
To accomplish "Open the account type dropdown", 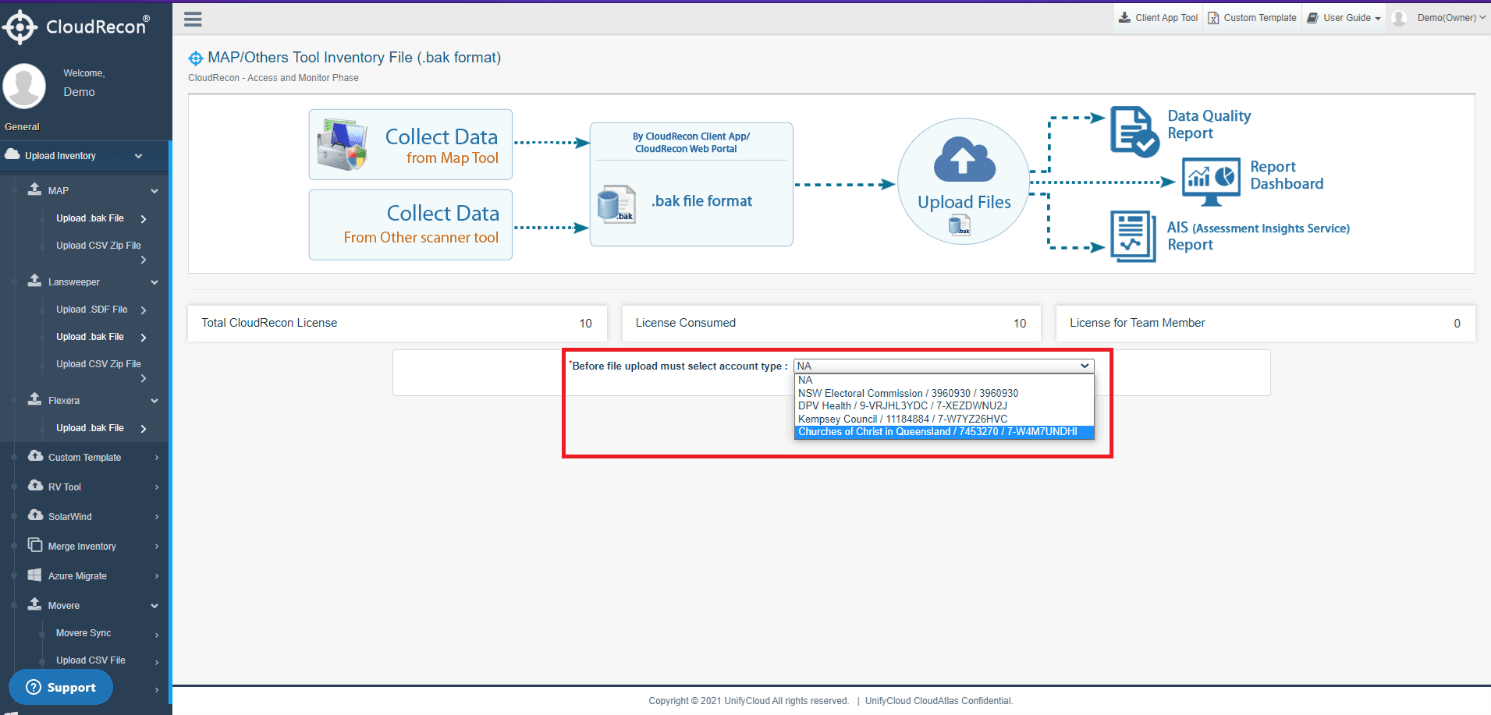I will click(944, 366).
